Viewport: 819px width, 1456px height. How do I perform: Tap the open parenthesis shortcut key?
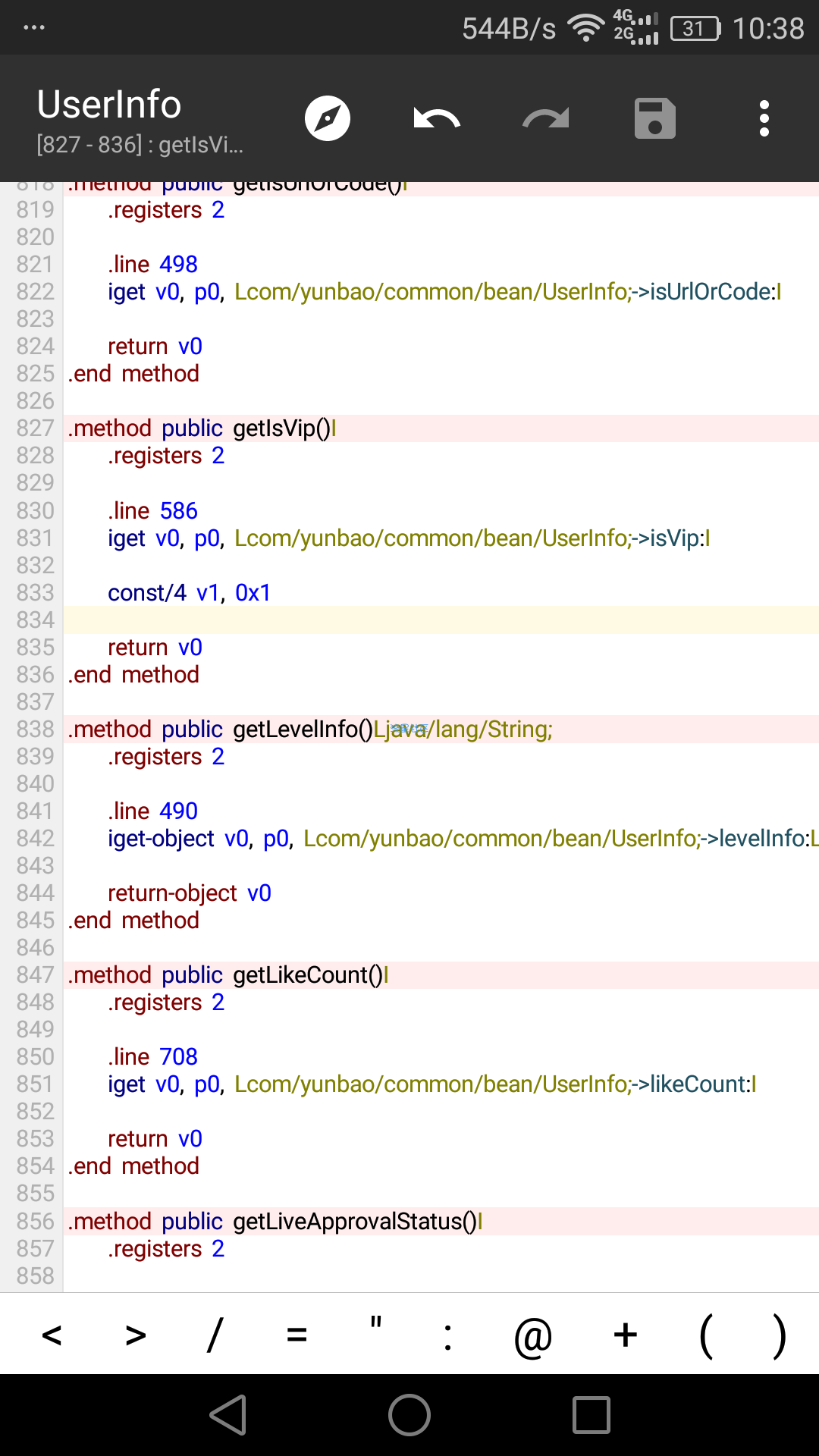pos(706,1335)
